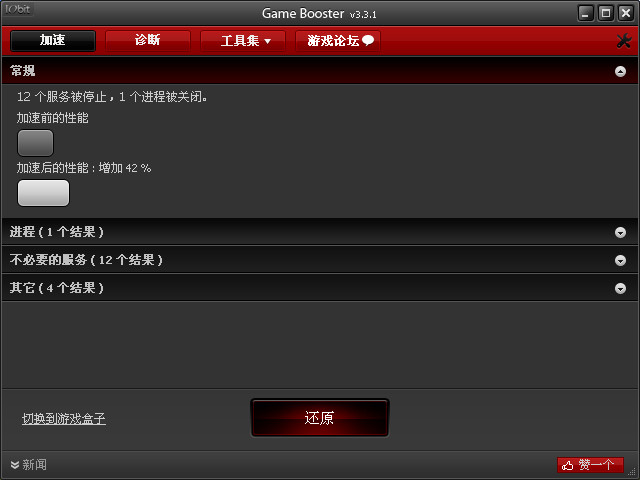Follow the 切换到游戏盒子 link
The image size is (640, 480).
coord(64,419)
